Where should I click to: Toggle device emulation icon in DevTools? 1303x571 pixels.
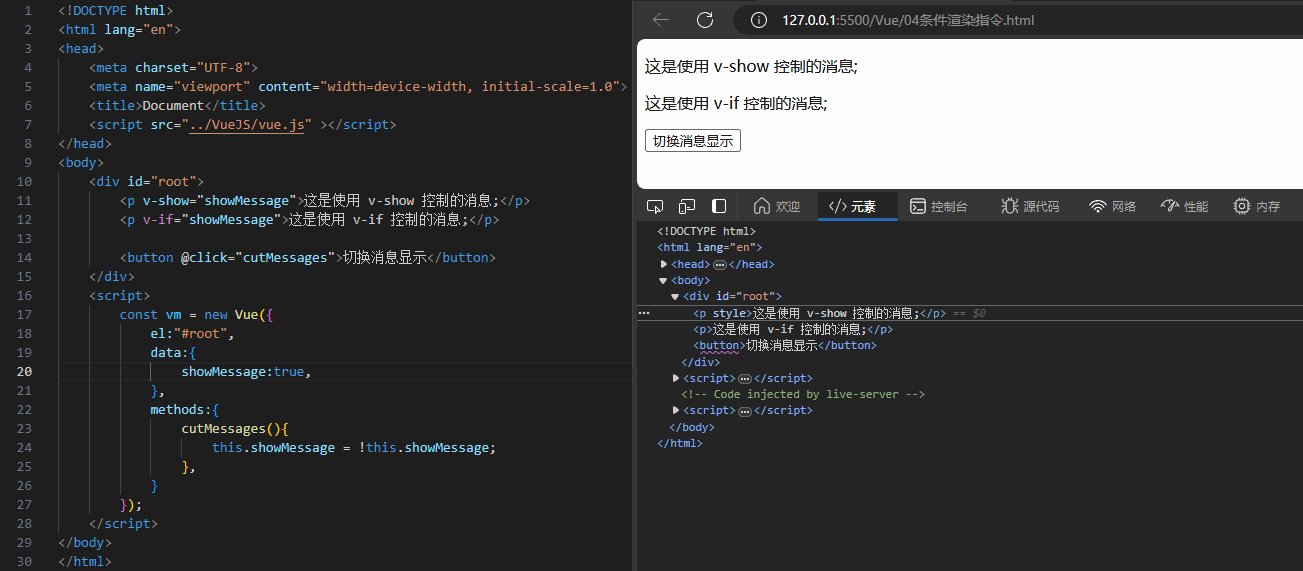(x=687, y=206)
